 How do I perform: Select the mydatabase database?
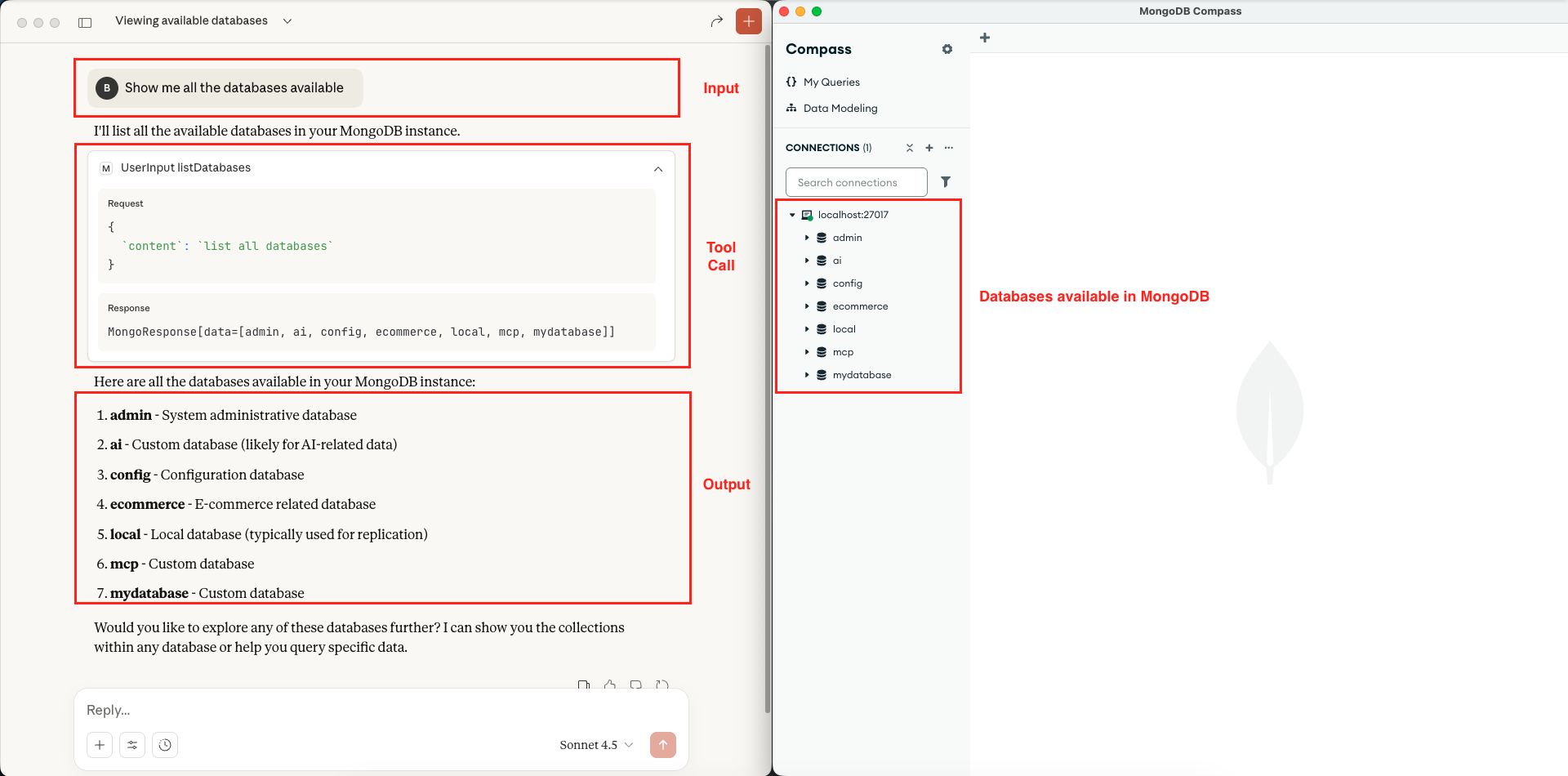click(x=862, y=375)
